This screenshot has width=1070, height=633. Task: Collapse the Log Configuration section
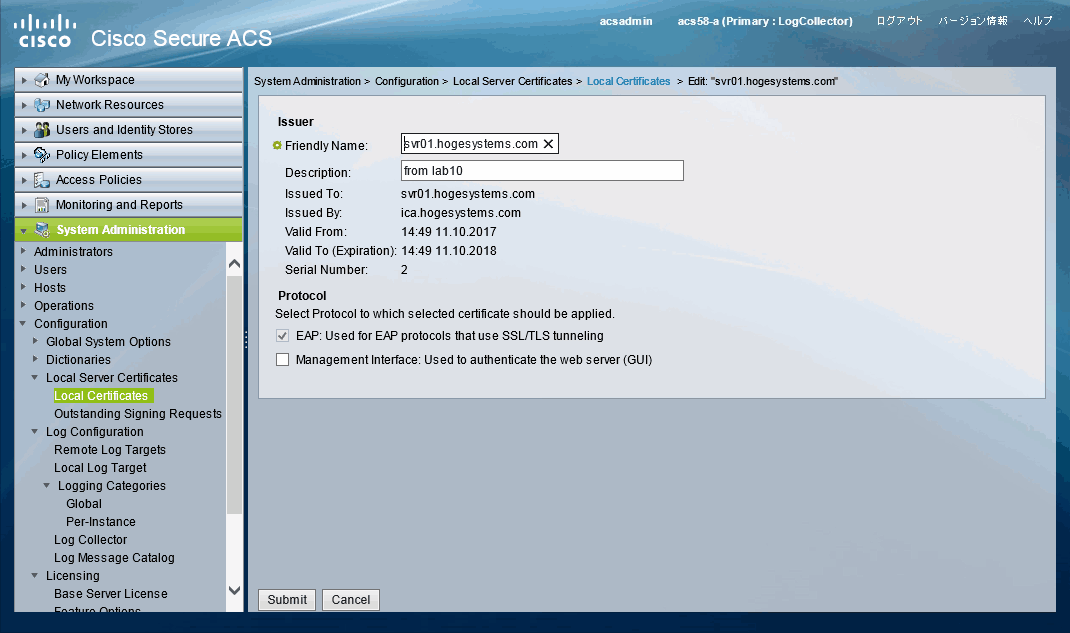point(32,431)
